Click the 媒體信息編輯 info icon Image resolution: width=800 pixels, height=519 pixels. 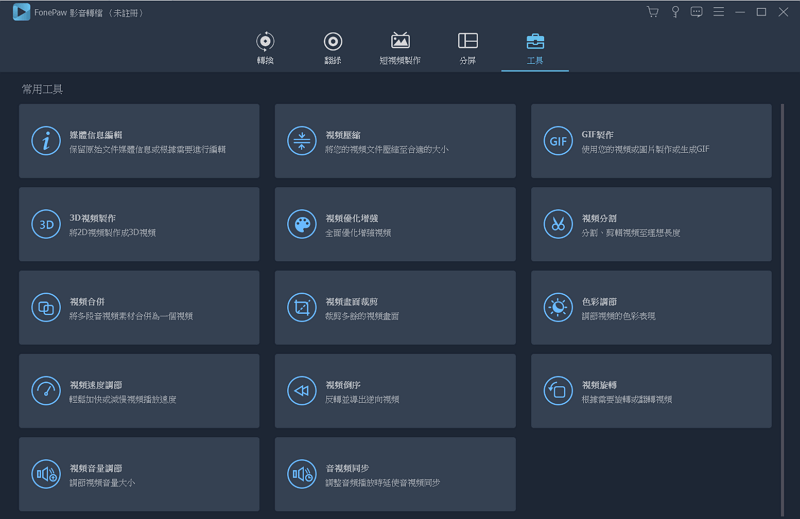tap(45, 141)
